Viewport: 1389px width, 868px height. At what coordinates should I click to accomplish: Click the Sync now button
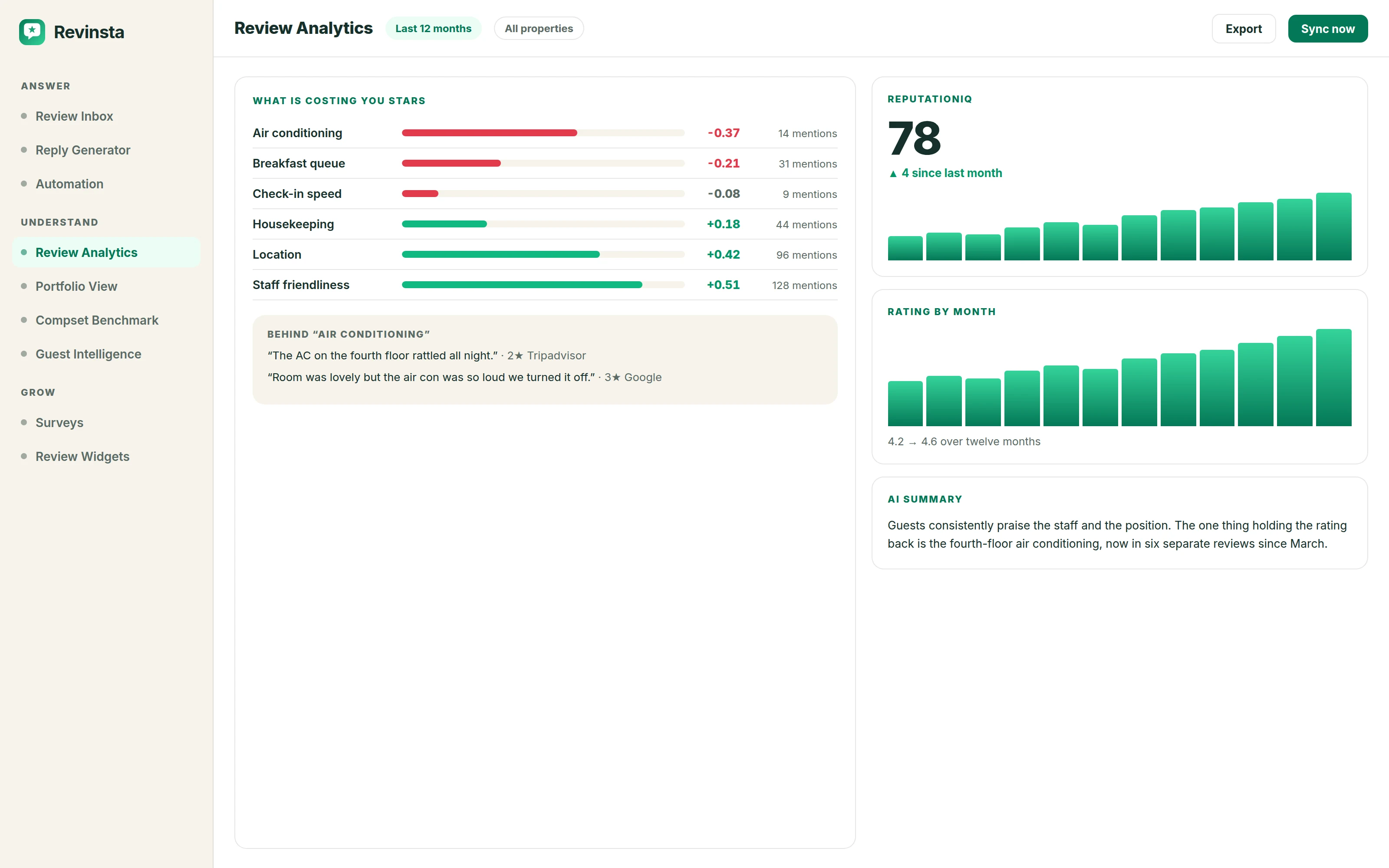(x=1328, y=28)
